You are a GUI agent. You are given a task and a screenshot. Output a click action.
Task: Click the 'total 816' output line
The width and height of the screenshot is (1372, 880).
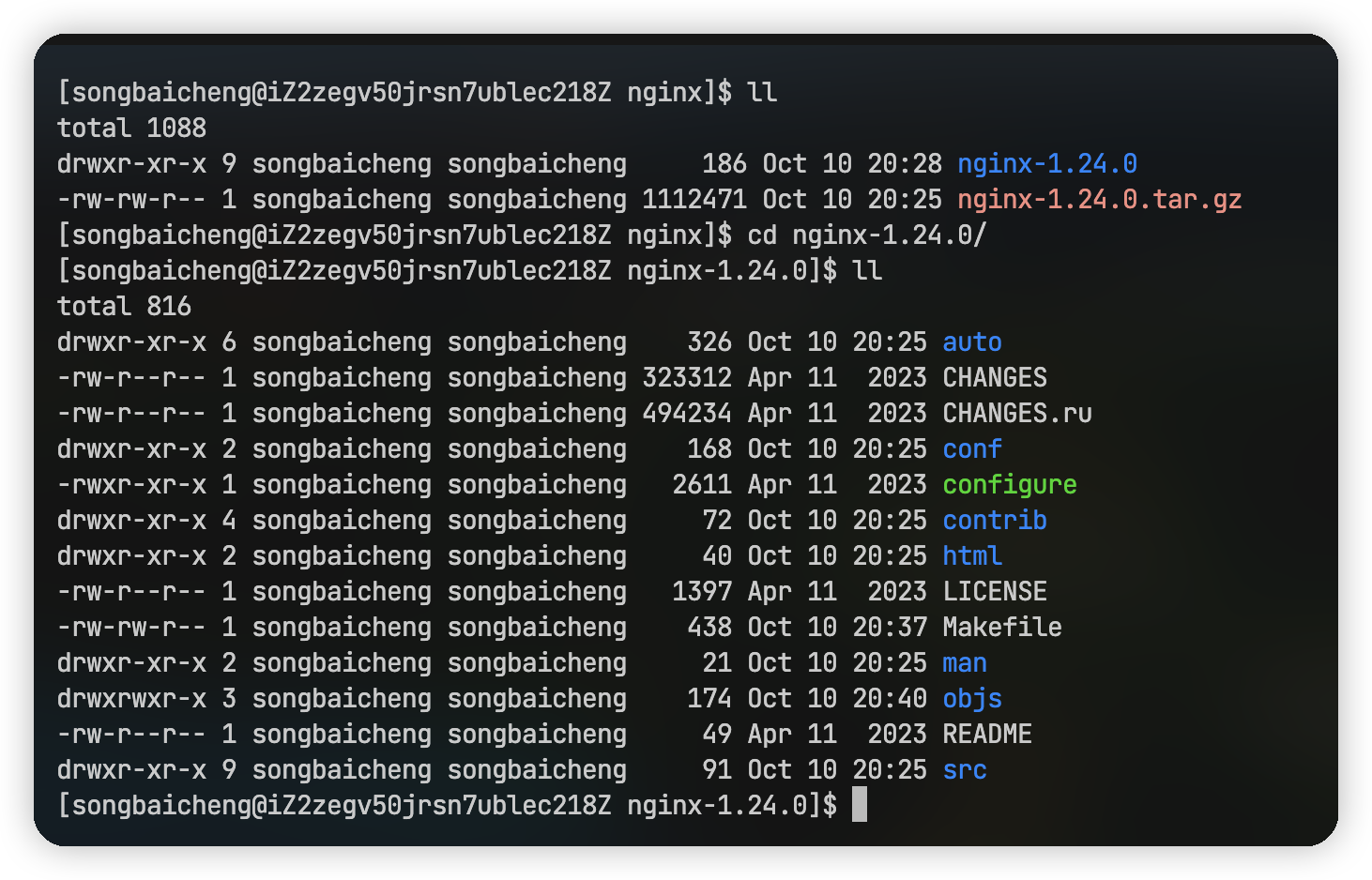click(124, 306)
